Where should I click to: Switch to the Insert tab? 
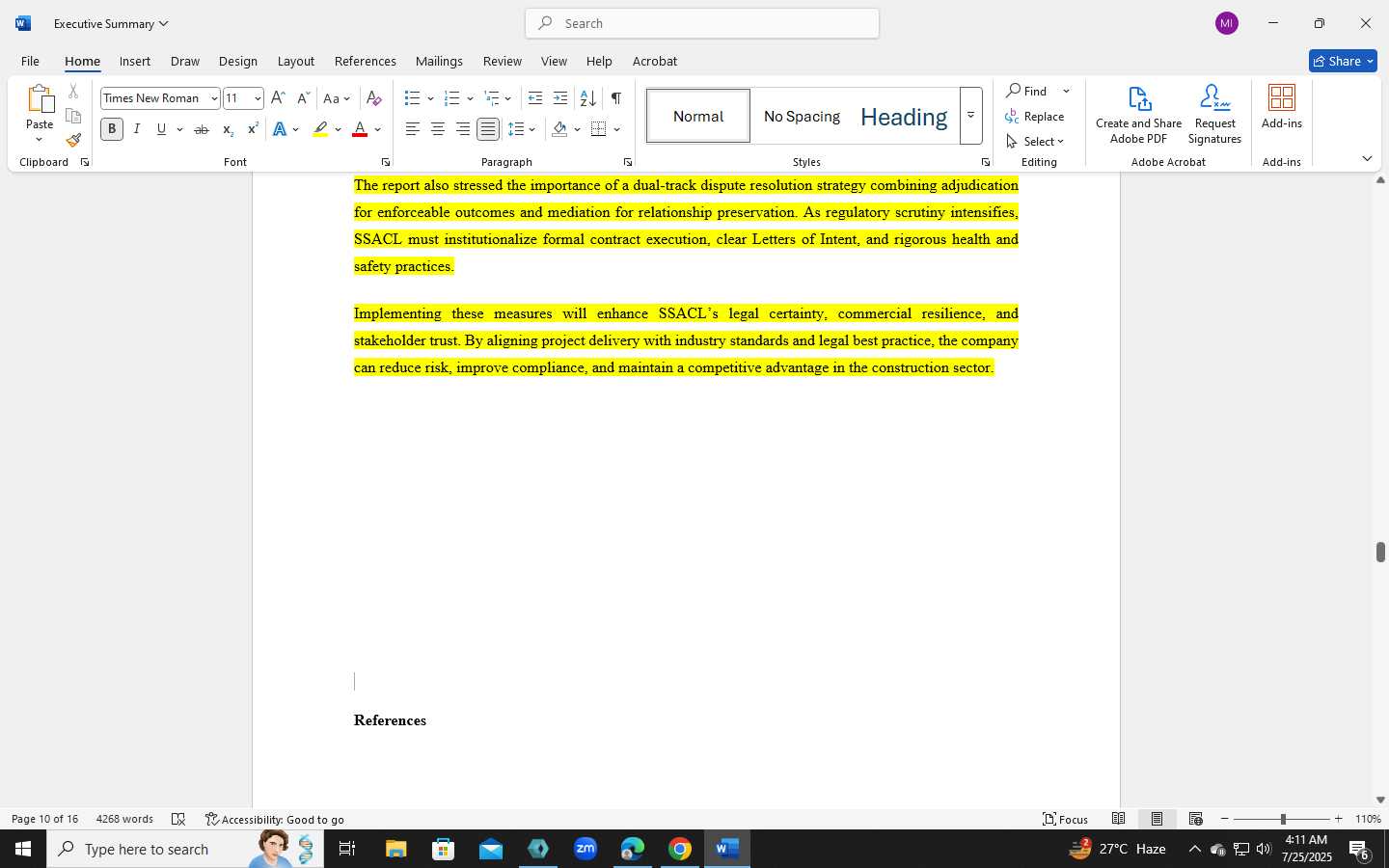point(135,61)
